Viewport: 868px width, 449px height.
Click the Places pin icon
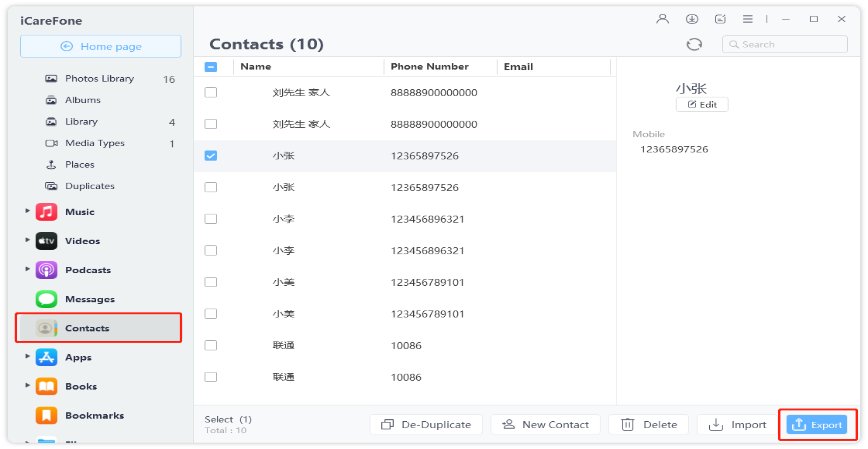tap(51, 164)
